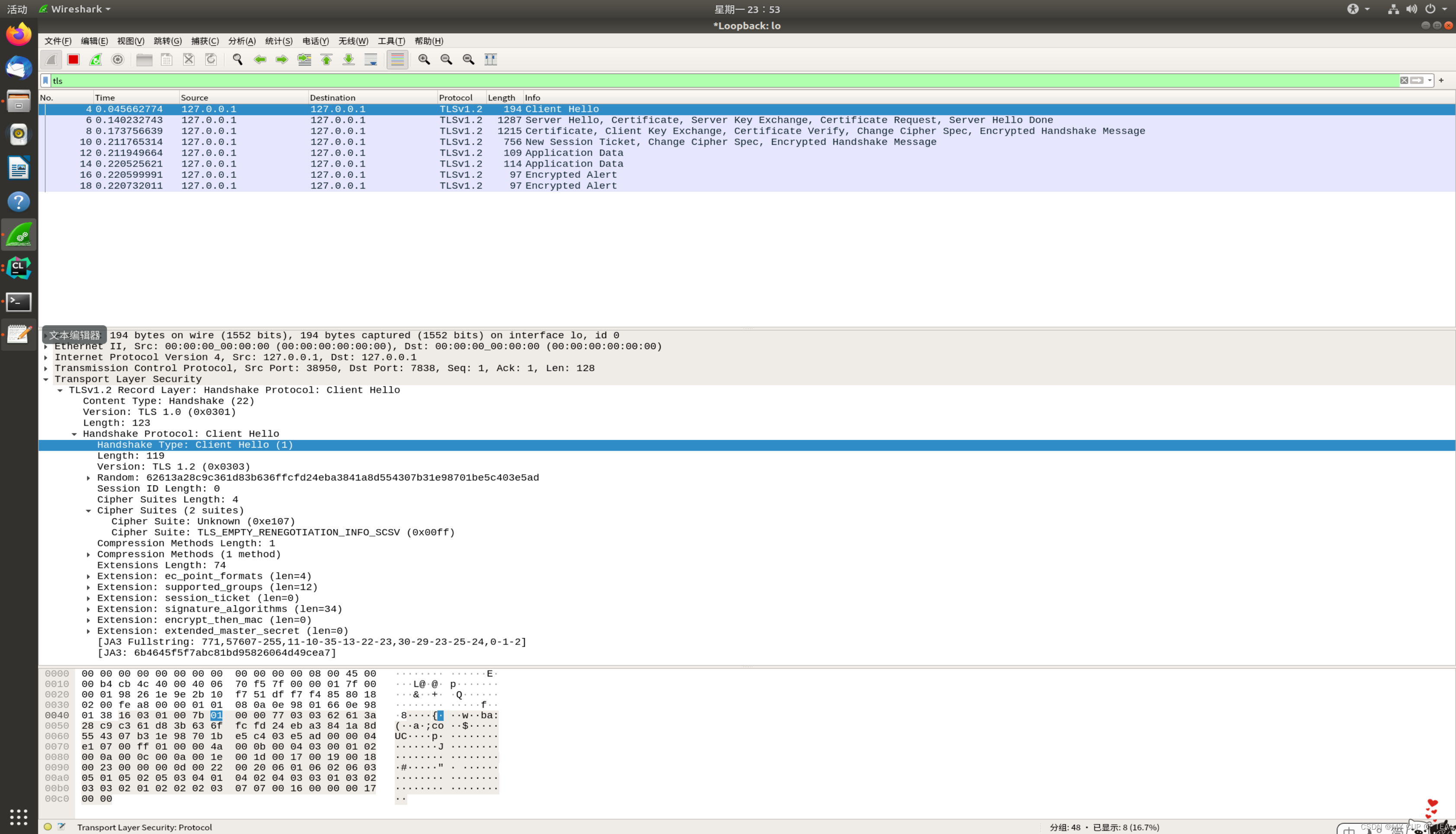Click the Find packet magnifier icon
Screen dimensions: 1456x834
[x=238, y=60]
